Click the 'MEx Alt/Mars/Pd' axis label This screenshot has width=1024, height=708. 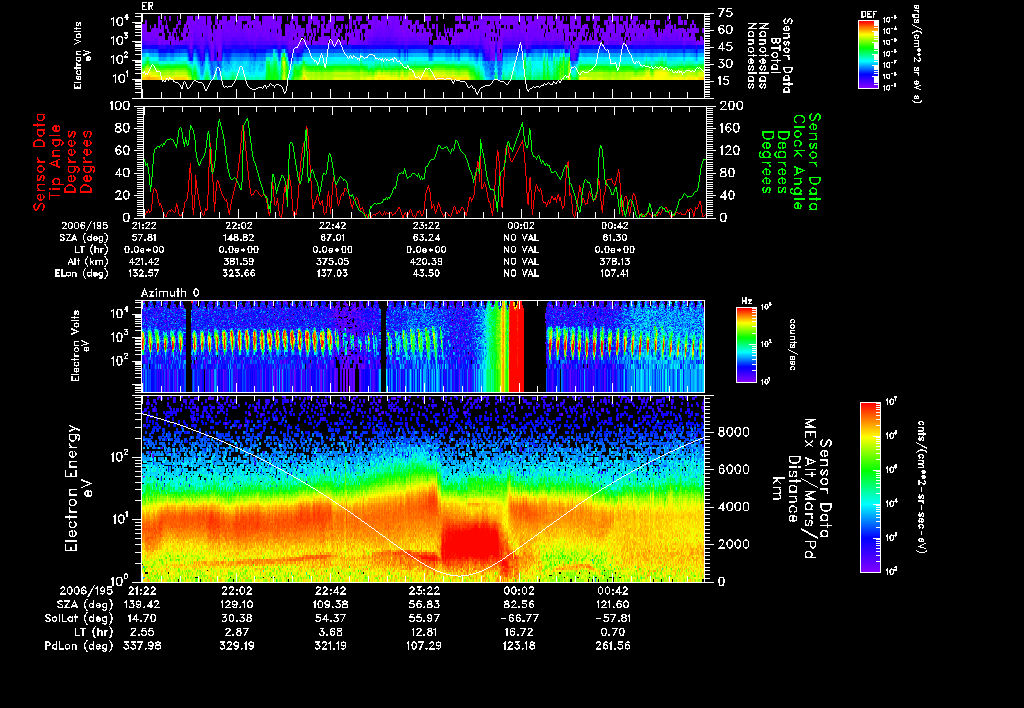(810, 489)
